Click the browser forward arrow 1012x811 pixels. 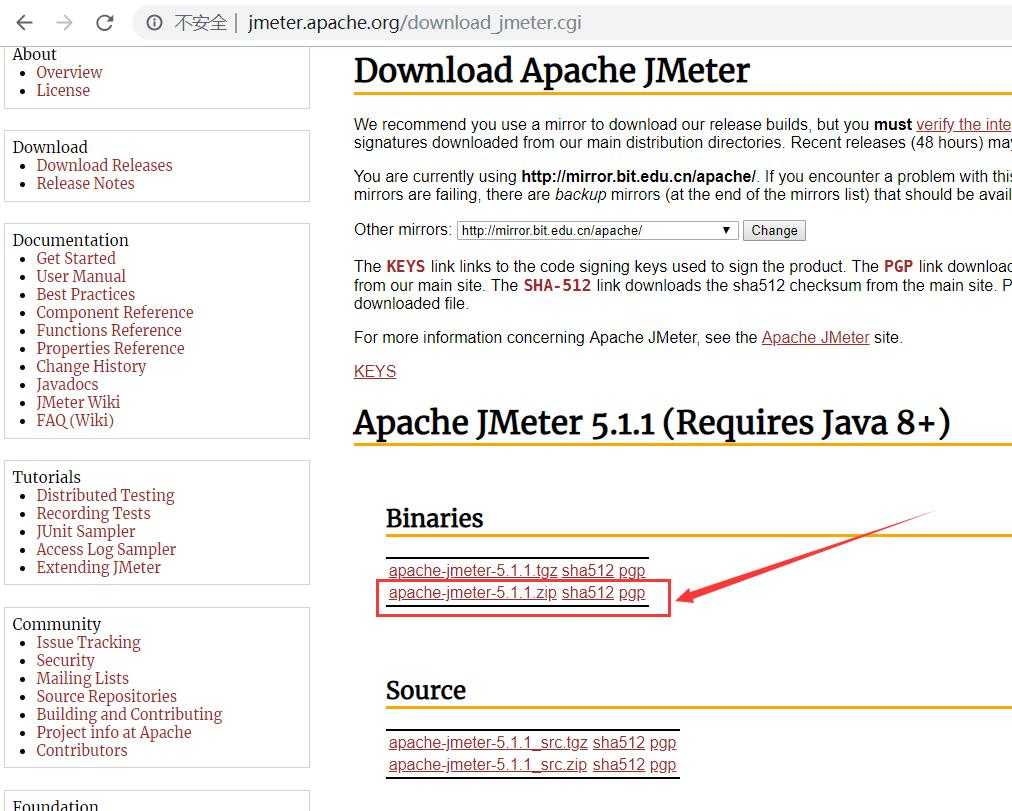[x=64, y=23]
